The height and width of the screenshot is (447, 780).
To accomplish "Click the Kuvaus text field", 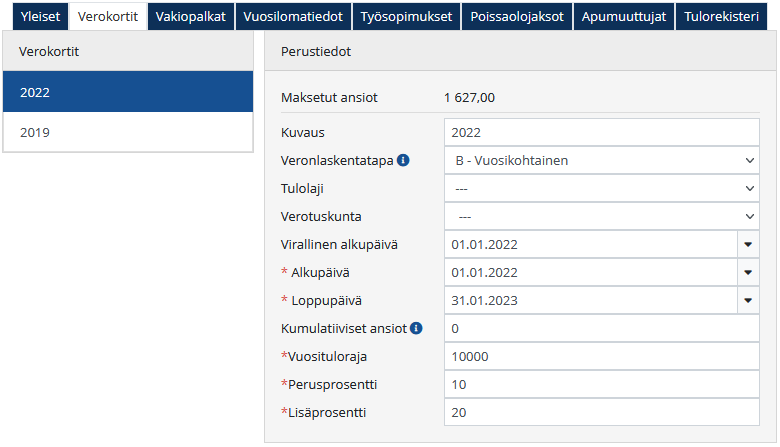I will (x=600, y=132).
